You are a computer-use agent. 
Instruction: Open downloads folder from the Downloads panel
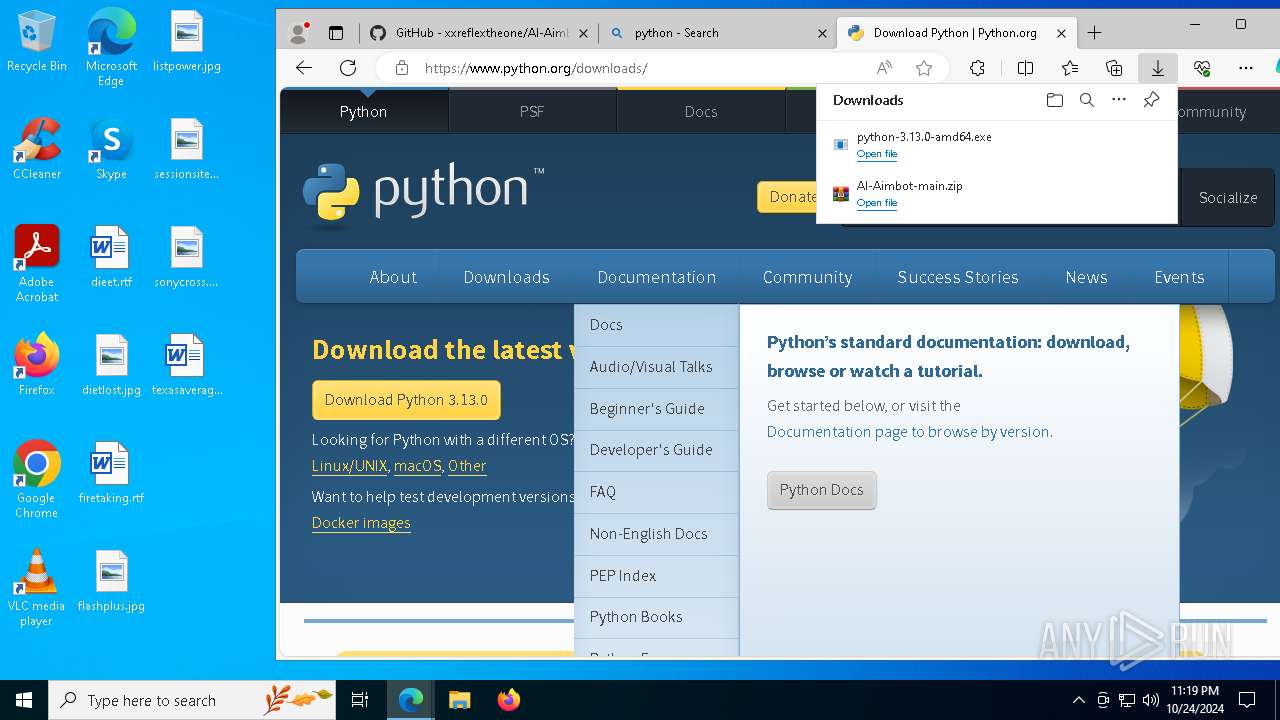tap(1054, 100)
